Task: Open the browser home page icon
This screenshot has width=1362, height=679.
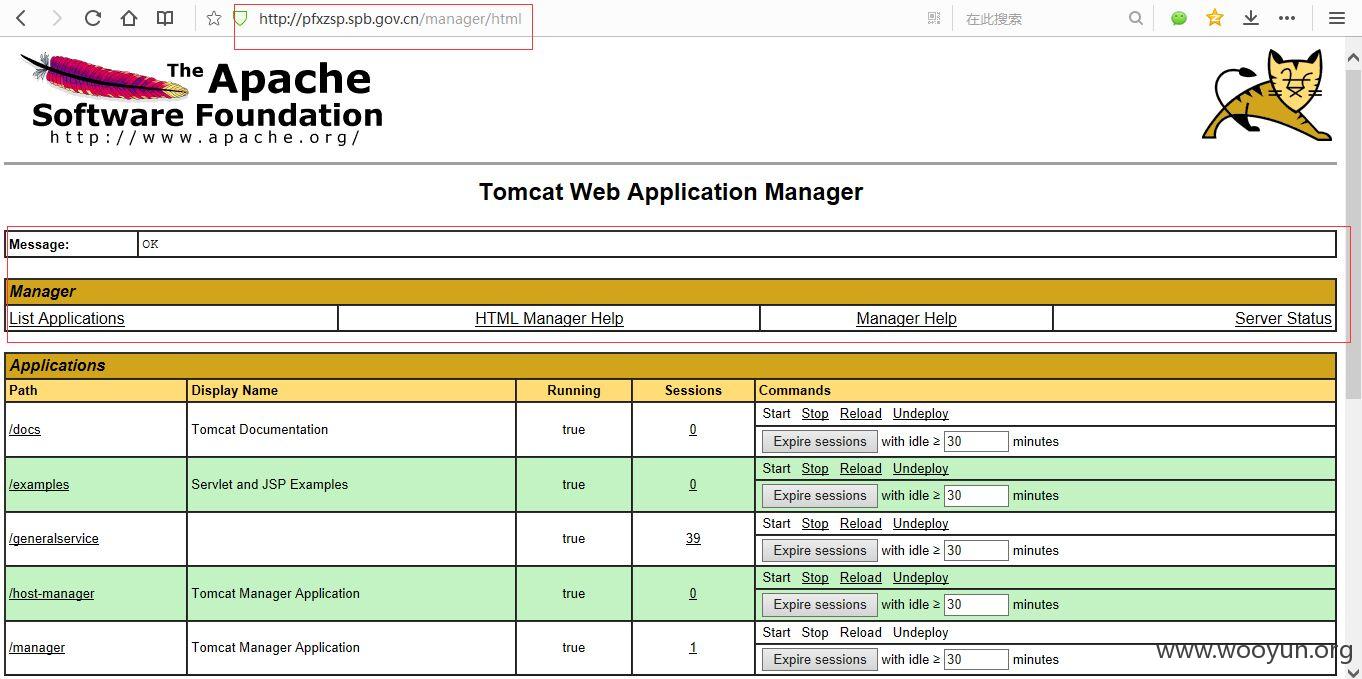Action: 129,18
